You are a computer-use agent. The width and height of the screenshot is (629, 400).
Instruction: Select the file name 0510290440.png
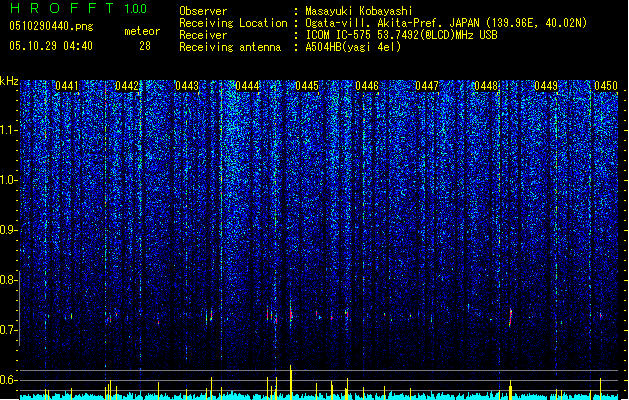(51, 27)
